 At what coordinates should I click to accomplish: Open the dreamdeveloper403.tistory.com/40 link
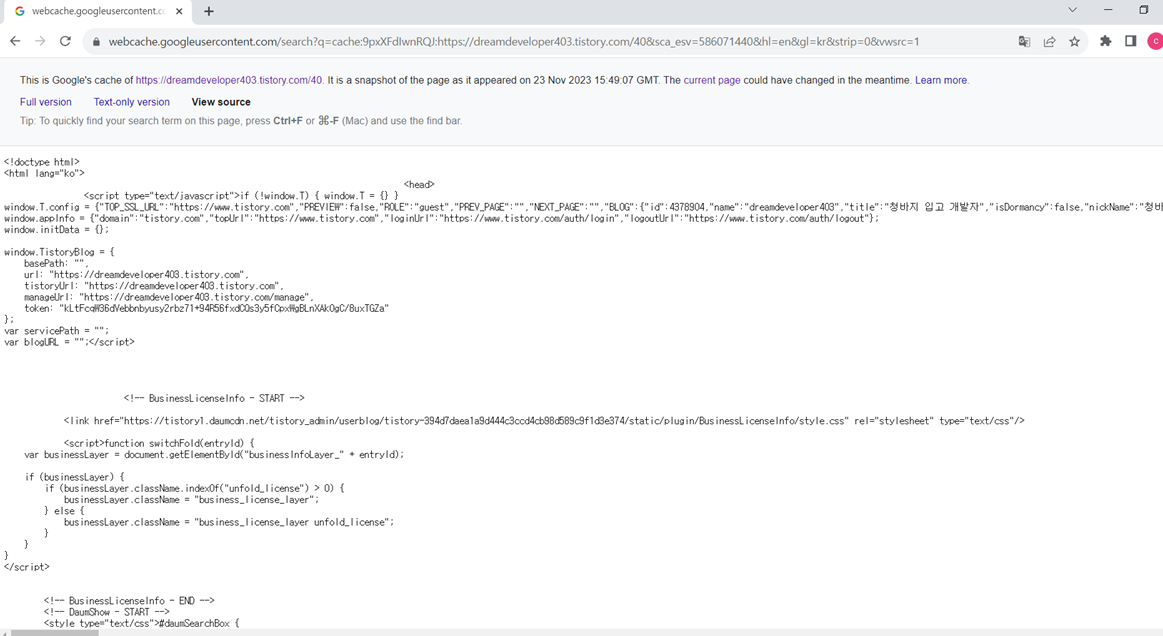pyautogui.click(x=228, y=80)
